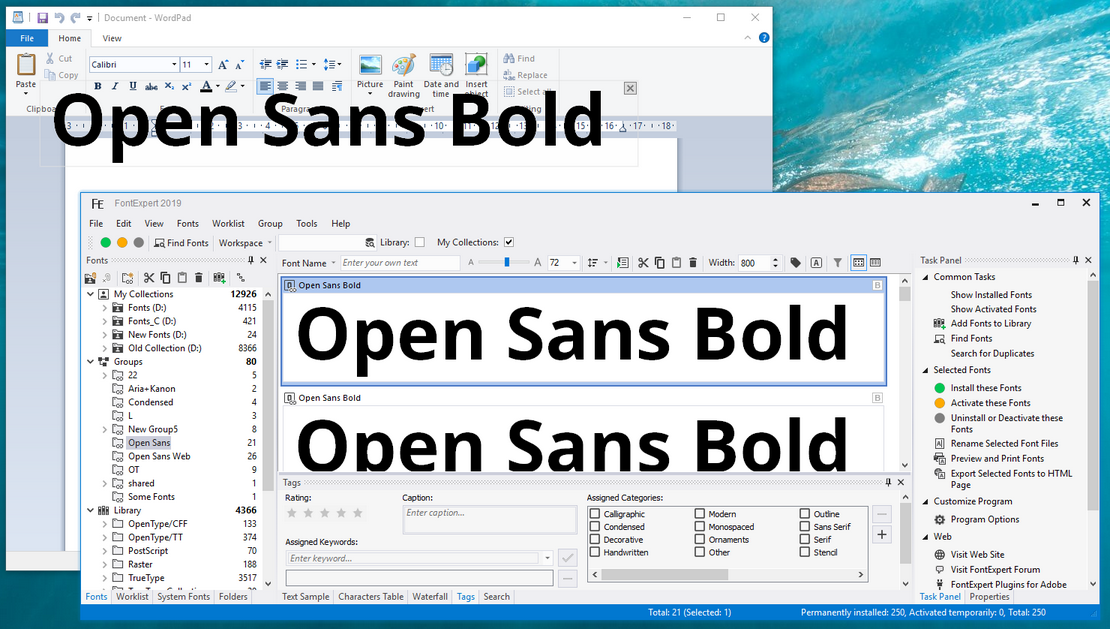Click the green Install fonts circle in toolbar
Screen dimensions: 1110x629
[x=105, y=243]
